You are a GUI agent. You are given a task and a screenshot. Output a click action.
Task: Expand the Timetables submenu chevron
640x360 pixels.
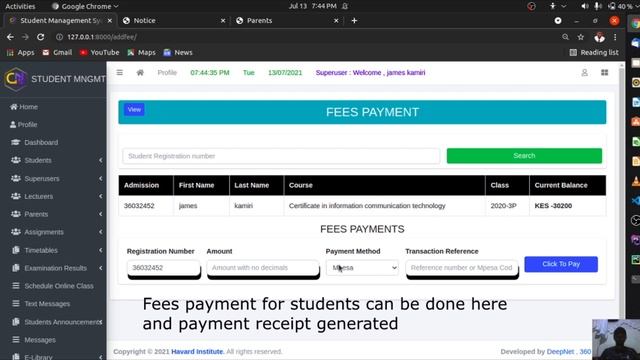100,250
